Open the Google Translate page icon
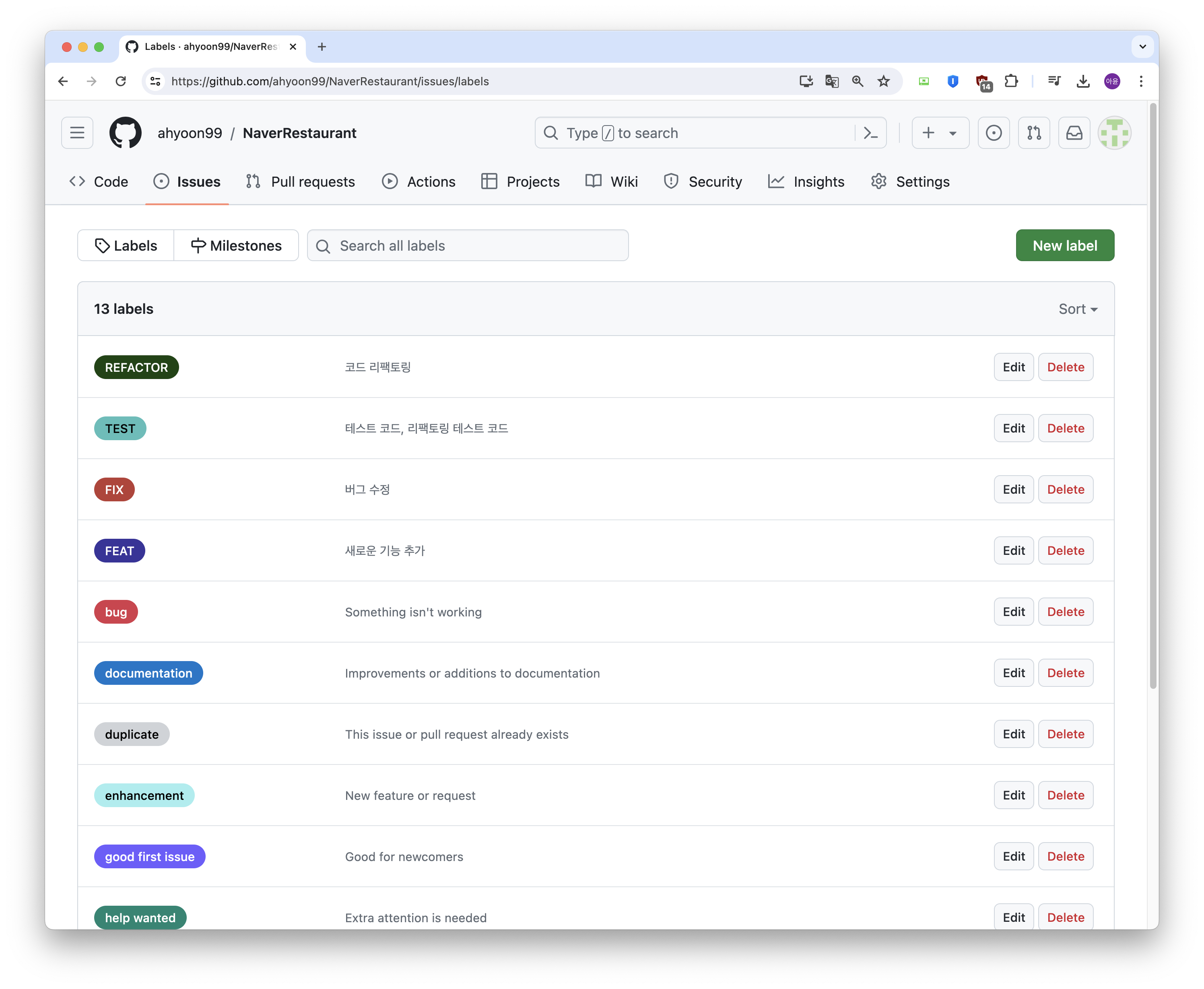Image resolution: width=1204 pixels, height=989 pixels. tap(831, 81)
